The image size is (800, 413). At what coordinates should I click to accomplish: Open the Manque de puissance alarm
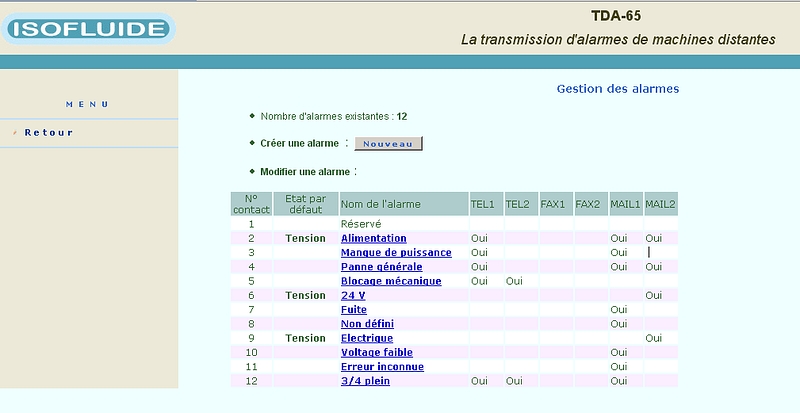(x=396, y=253)
